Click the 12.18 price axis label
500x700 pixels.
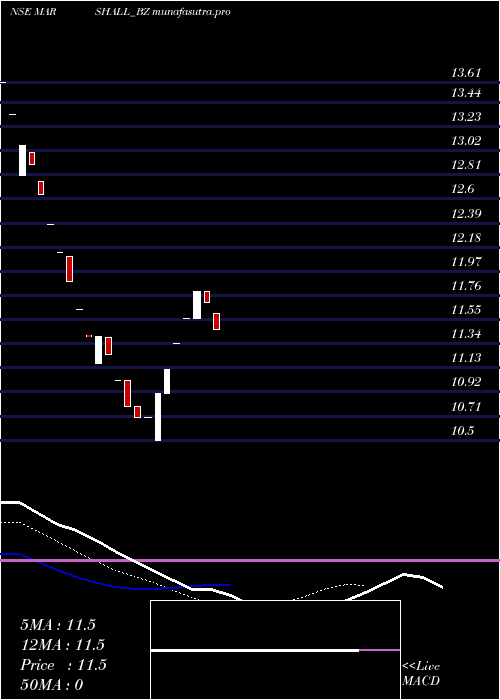[x=466, y=238]
